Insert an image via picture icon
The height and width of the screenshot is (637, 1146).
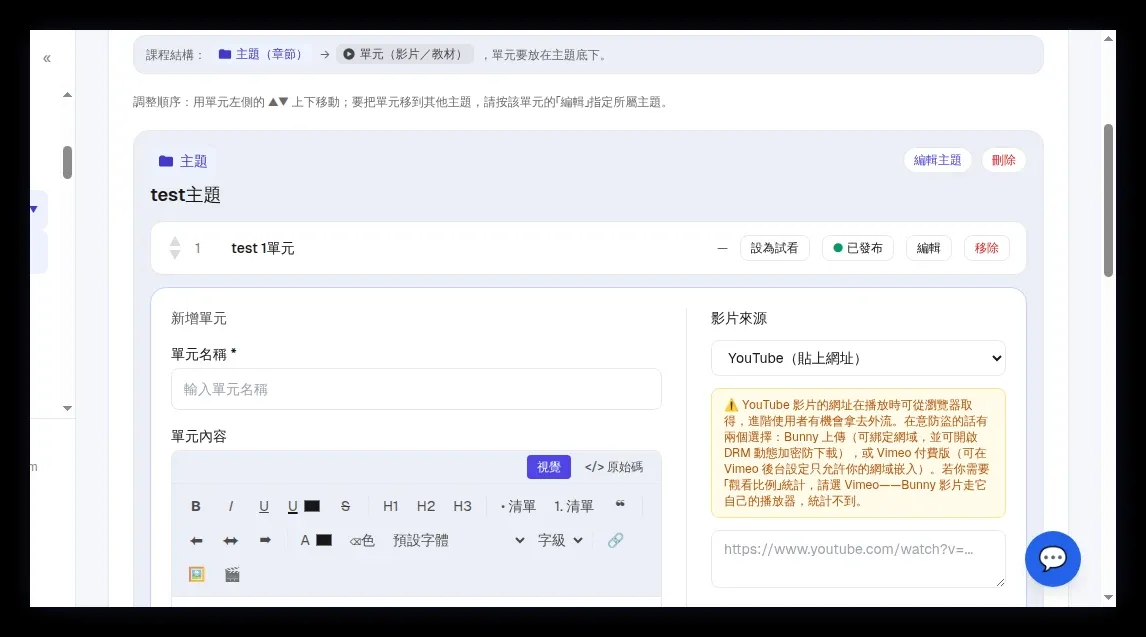[197, 574]
